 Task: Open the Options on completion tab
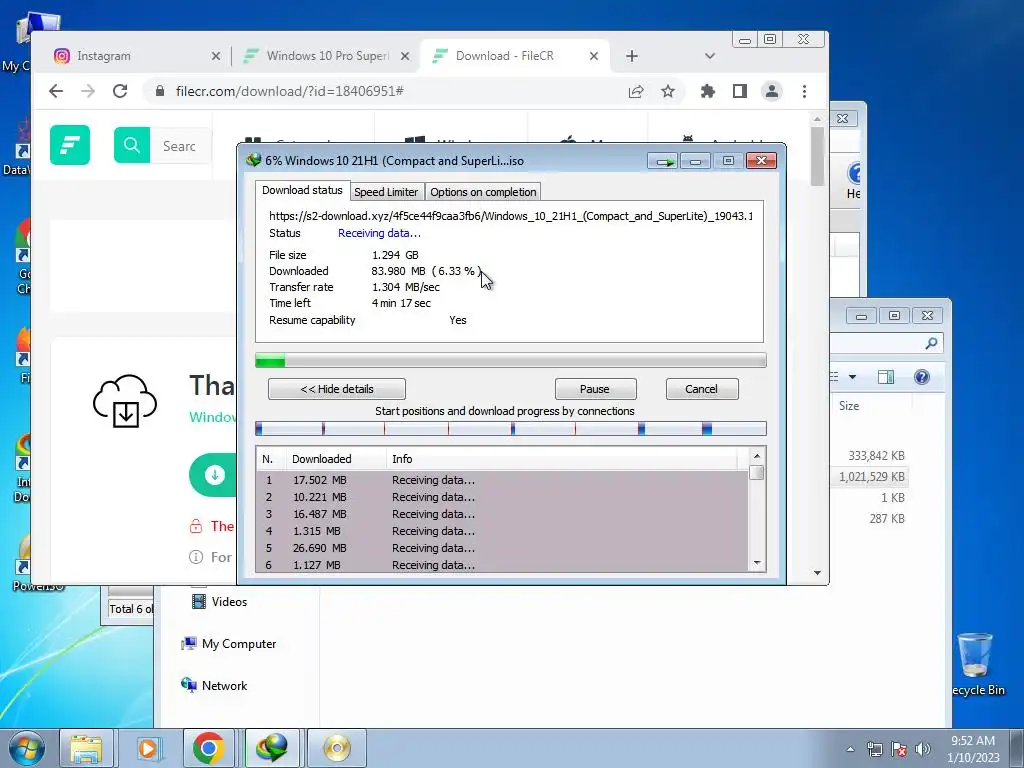pos(483,192)
